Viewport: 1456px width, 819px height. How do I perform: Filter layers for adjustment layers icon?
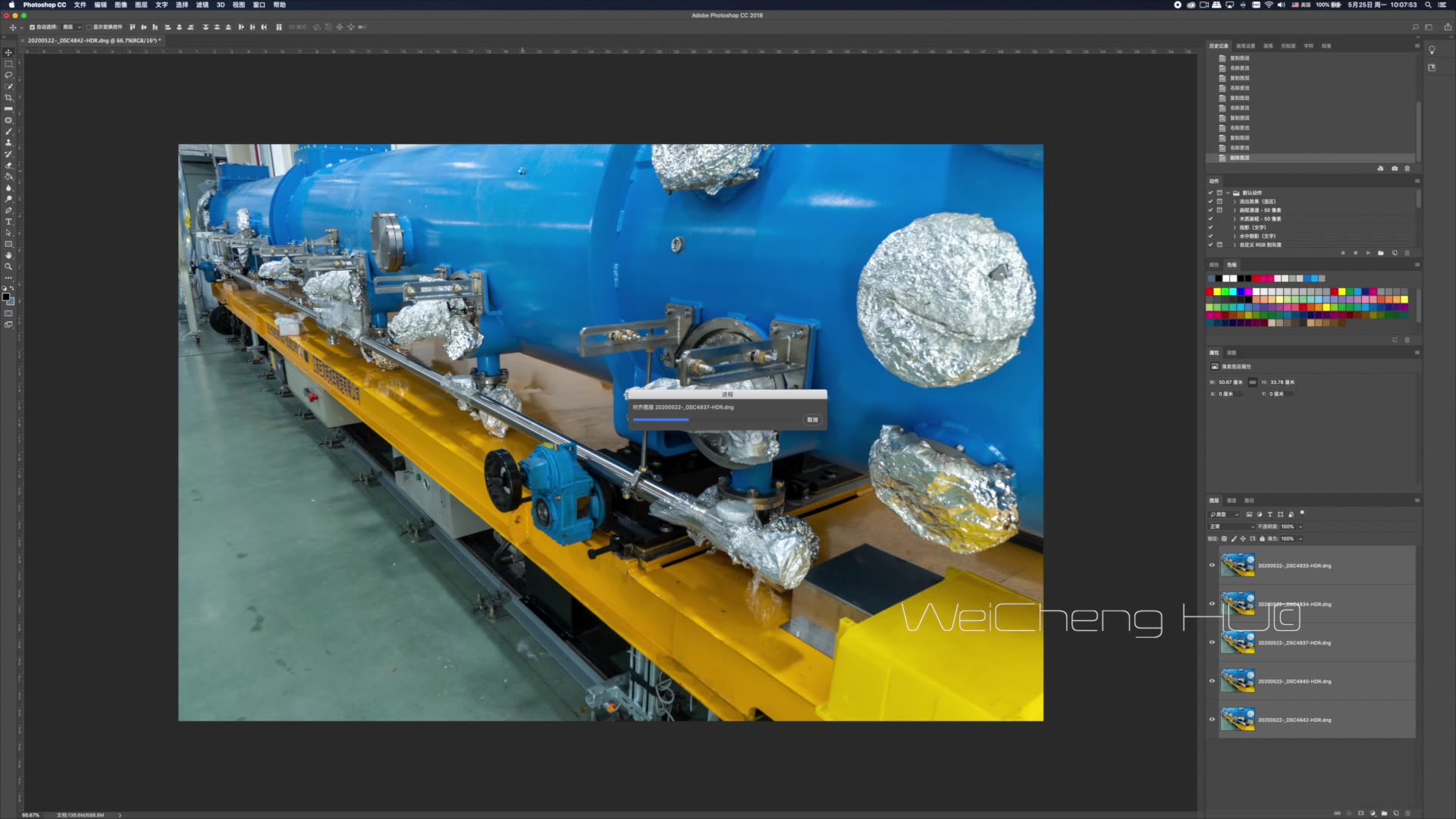(x=1260, y=514)
